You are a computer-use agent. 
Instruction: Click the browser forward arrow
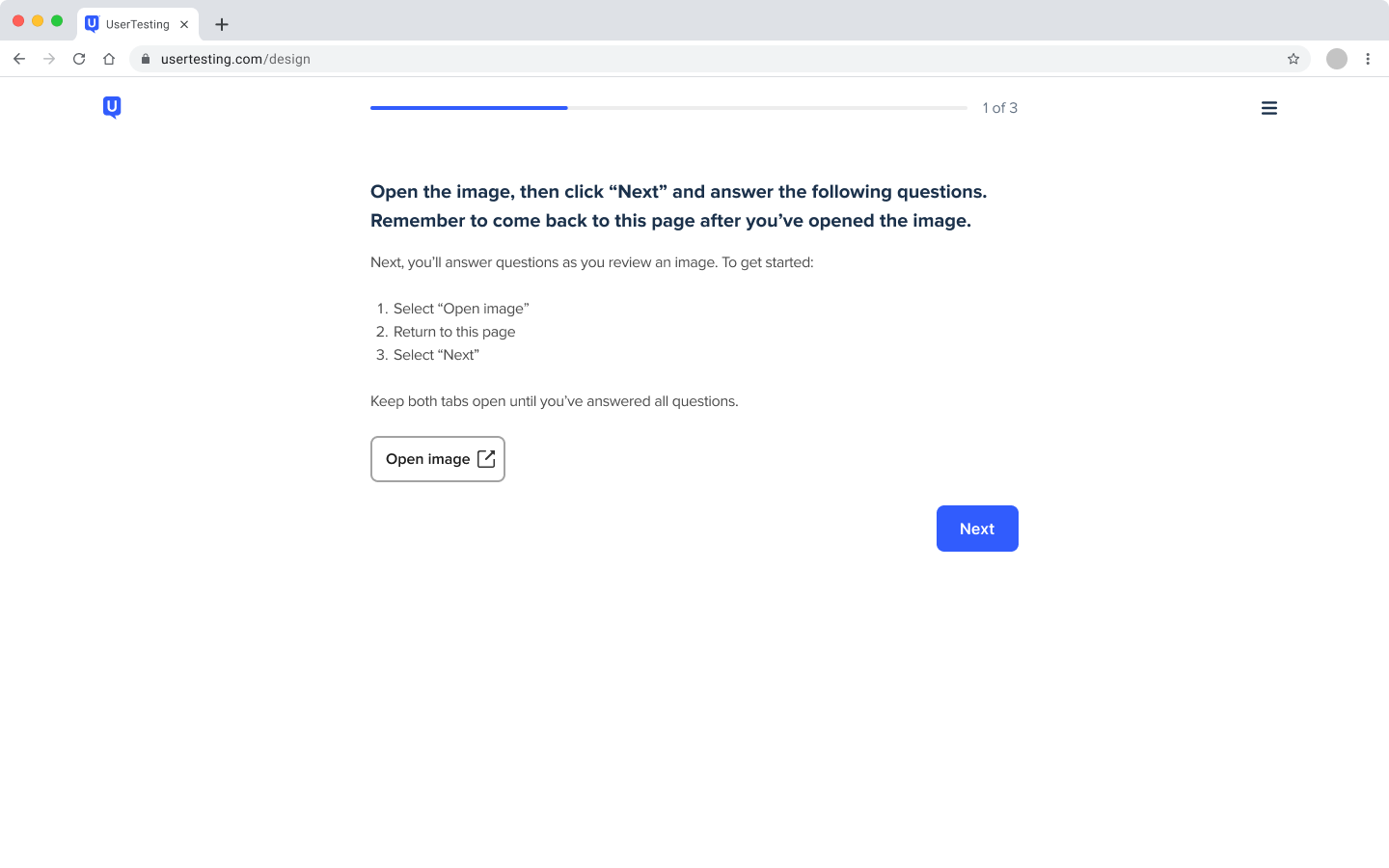(x=49, y=59)
